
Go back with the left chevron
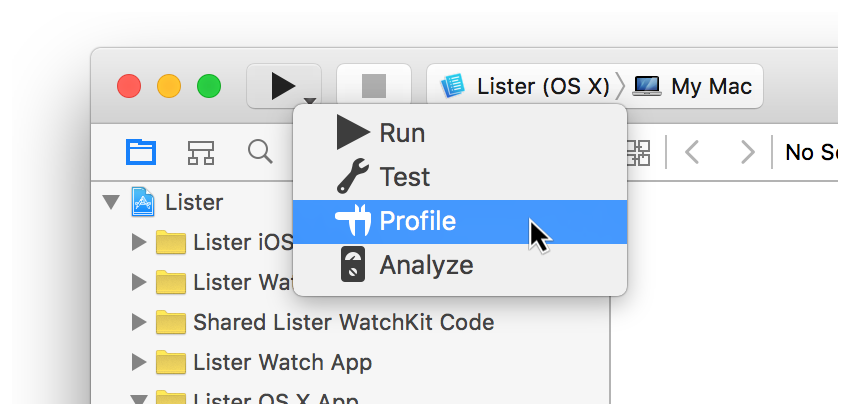coord(692,152)
